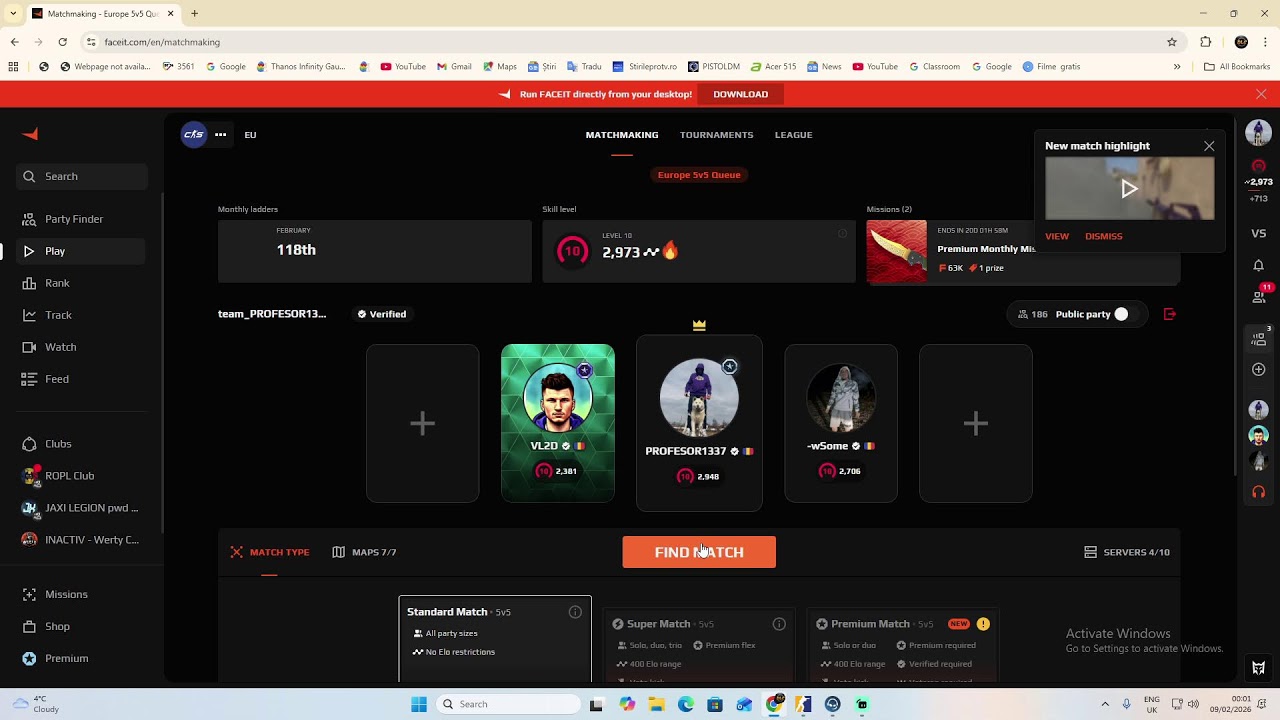Image resolution: width=1280 pixels, height=720 pixels.
Task: Open VL2D's player card
Action: coord(558,423)
